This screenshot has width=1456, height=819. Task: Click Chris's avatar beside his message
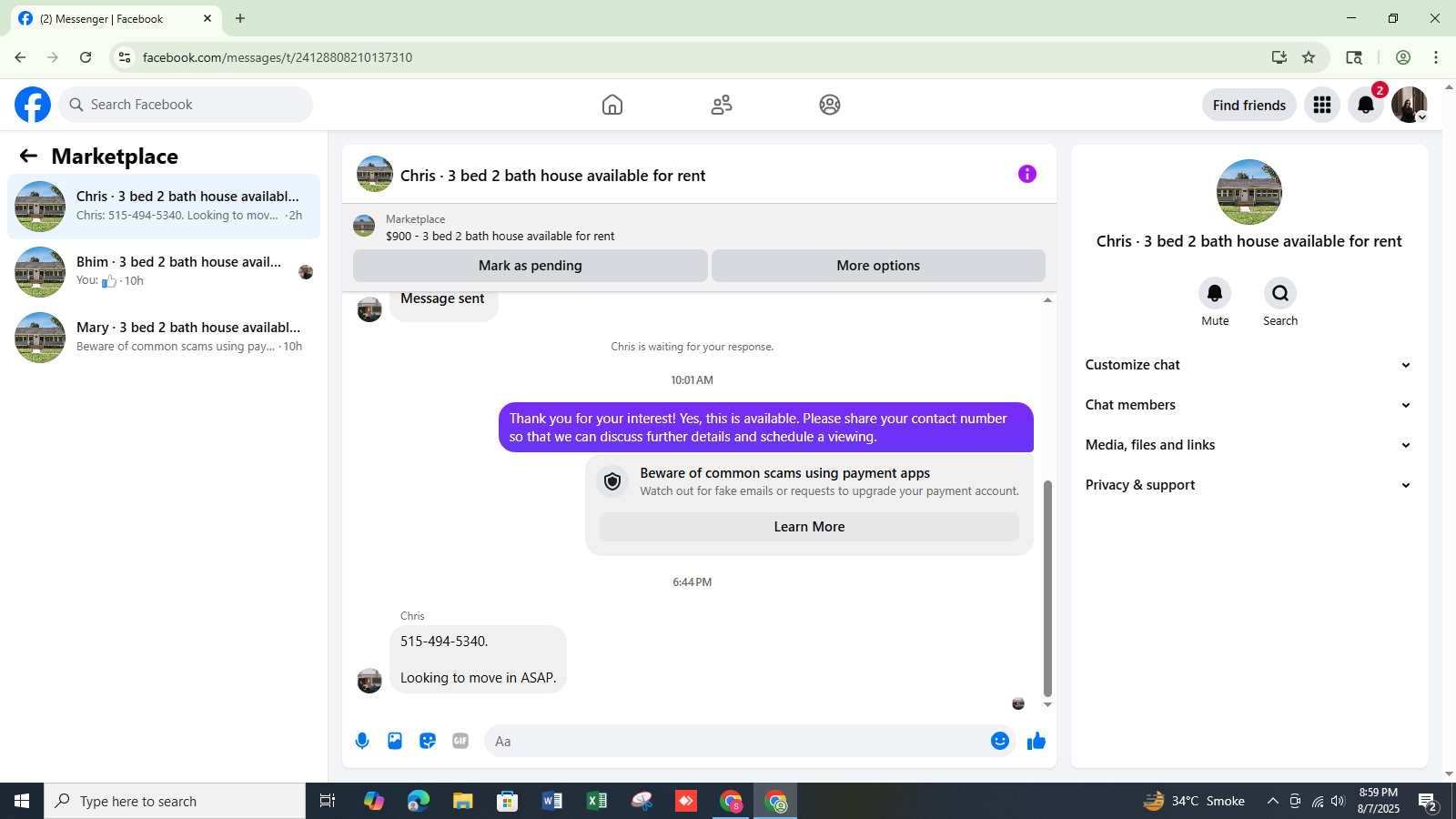(369, 681)
